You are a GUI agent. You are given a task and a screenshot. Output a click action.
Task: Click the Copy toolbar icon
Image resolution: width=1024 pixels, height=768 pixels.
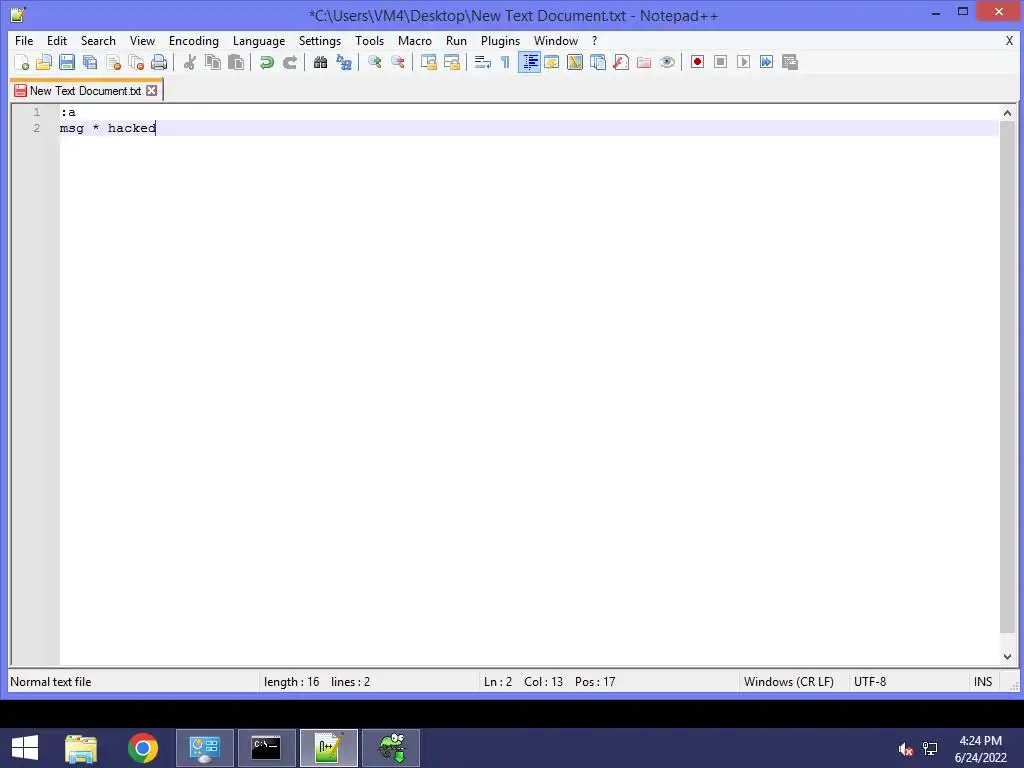coord(213,62)
